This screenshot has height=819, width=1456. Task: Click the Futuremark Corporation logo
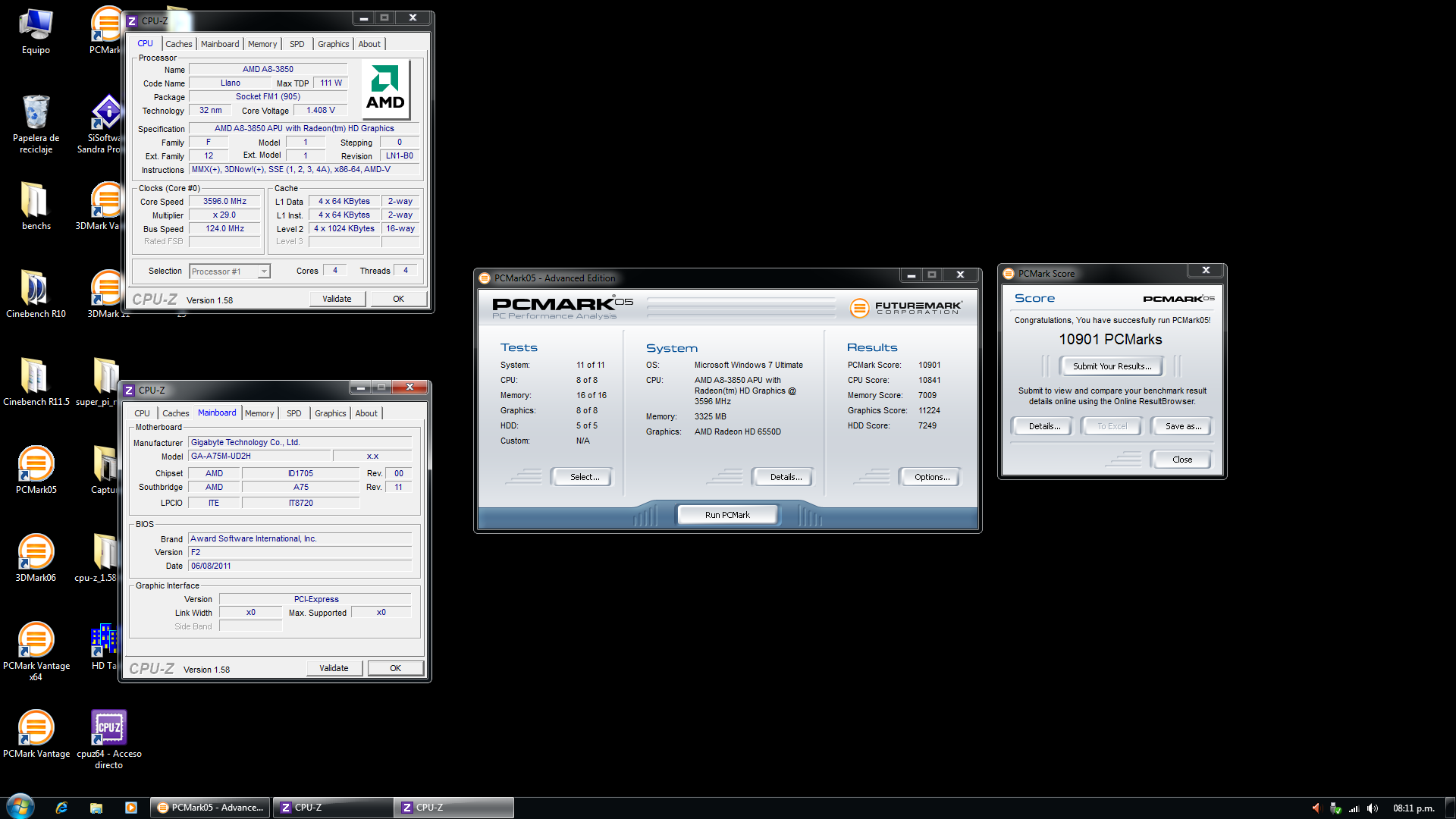(x=906, y=307)
